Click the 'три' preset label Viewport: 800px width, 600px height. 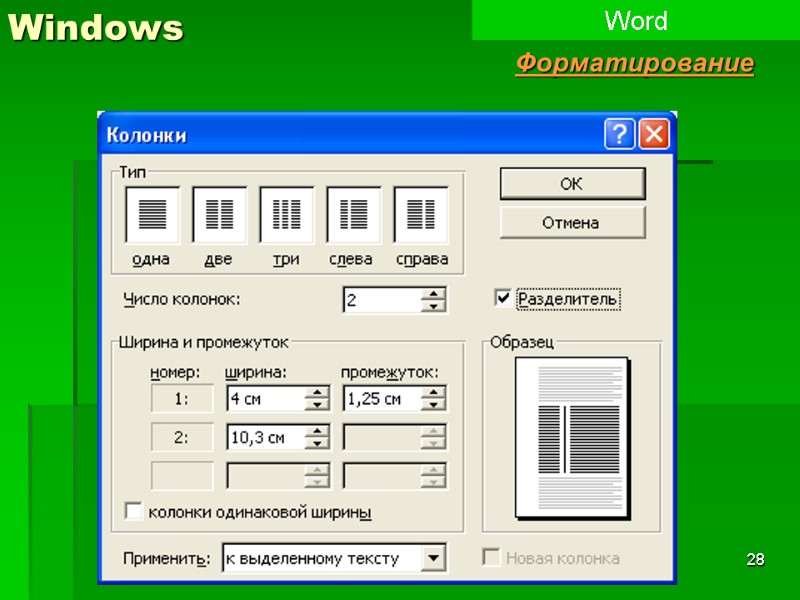pos(286,259)
